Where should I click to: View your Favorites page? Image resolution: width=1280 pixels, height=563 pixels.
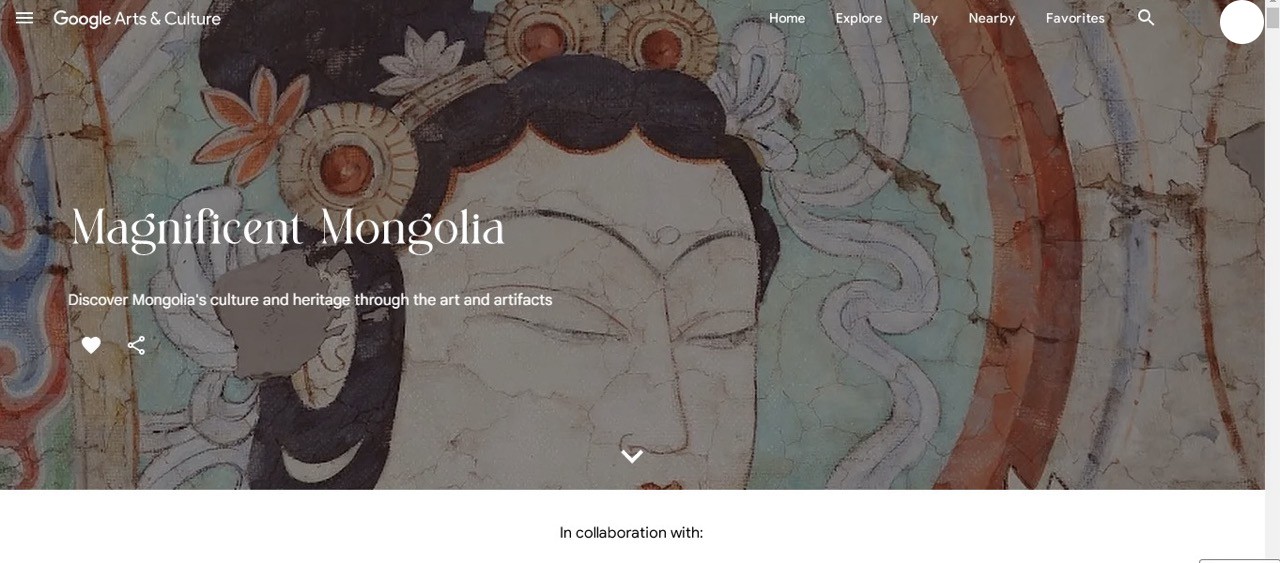1075,18
